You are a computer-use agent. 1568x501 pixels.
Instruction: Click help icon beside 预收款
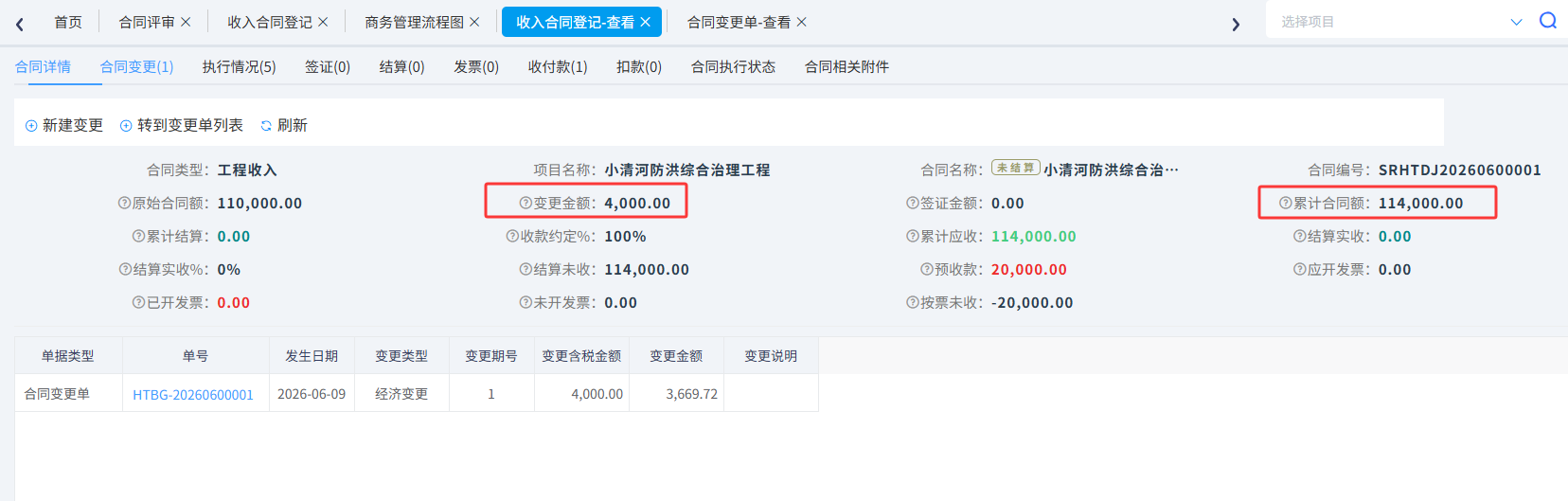(x=927, y=269)
